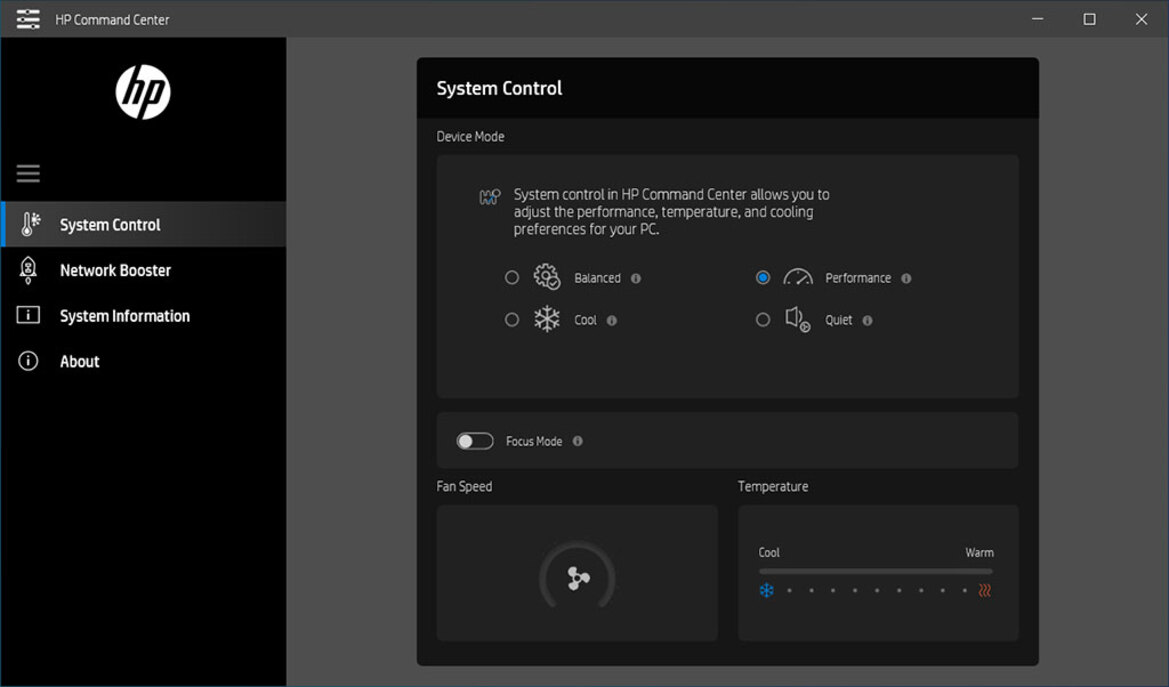Screen dimensions: 1169x687
Task: Open the Network Booster section
Action: 143,270
